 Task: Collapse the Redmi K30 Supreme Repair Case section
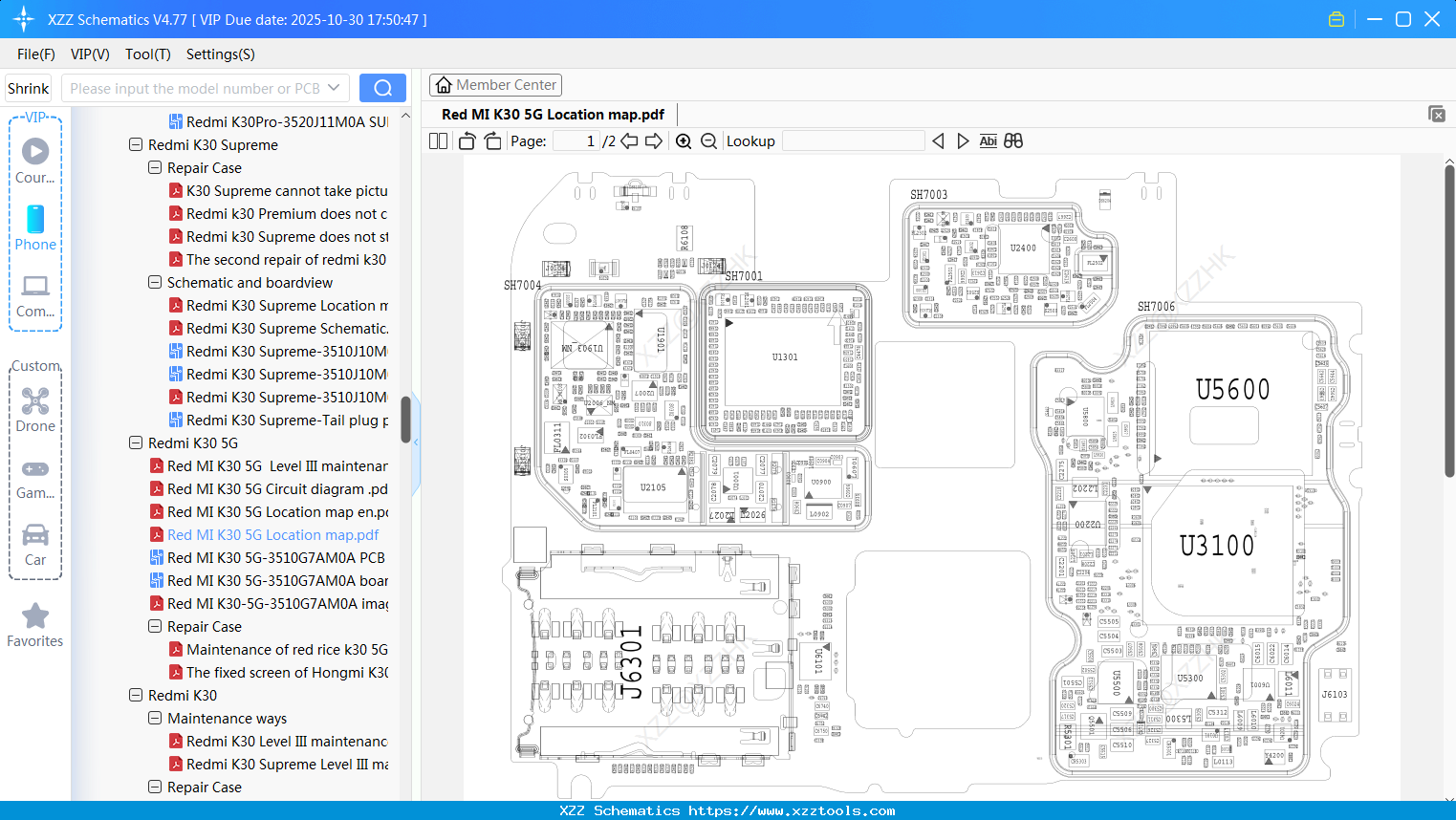coord(154,167)
